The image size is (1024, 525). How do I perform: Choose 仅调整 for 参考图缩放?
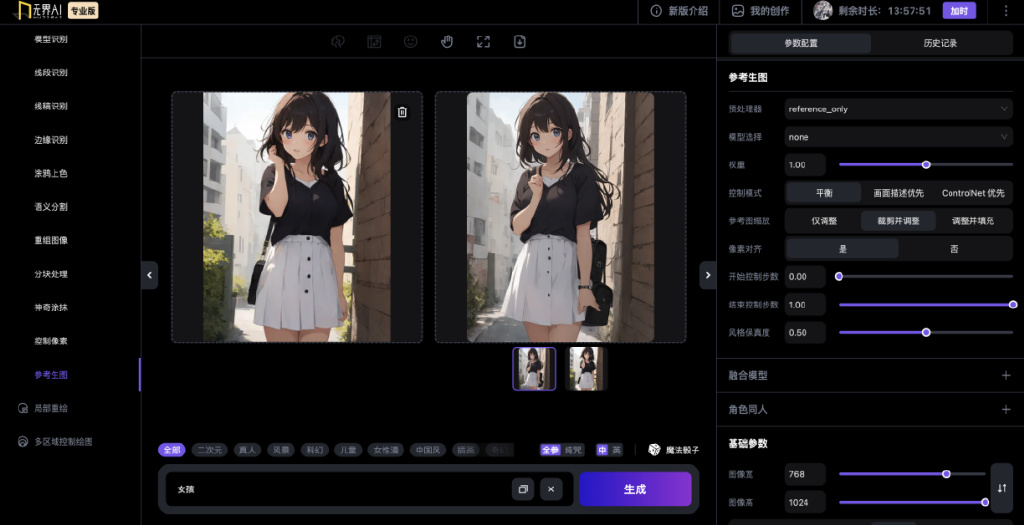pyautogui.click(x=824, y=221)
